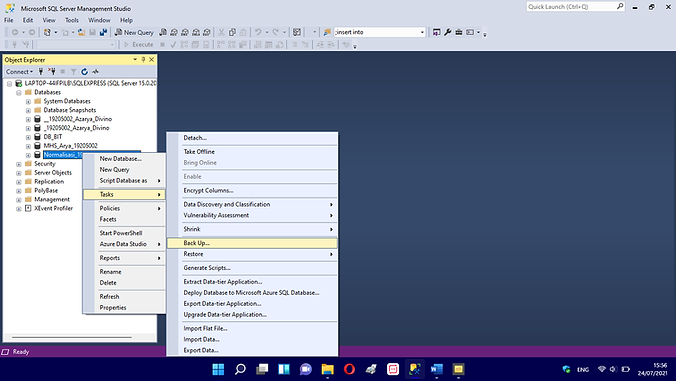
Task: Select the PolyBase folder
Action: (x=46, y=190)
